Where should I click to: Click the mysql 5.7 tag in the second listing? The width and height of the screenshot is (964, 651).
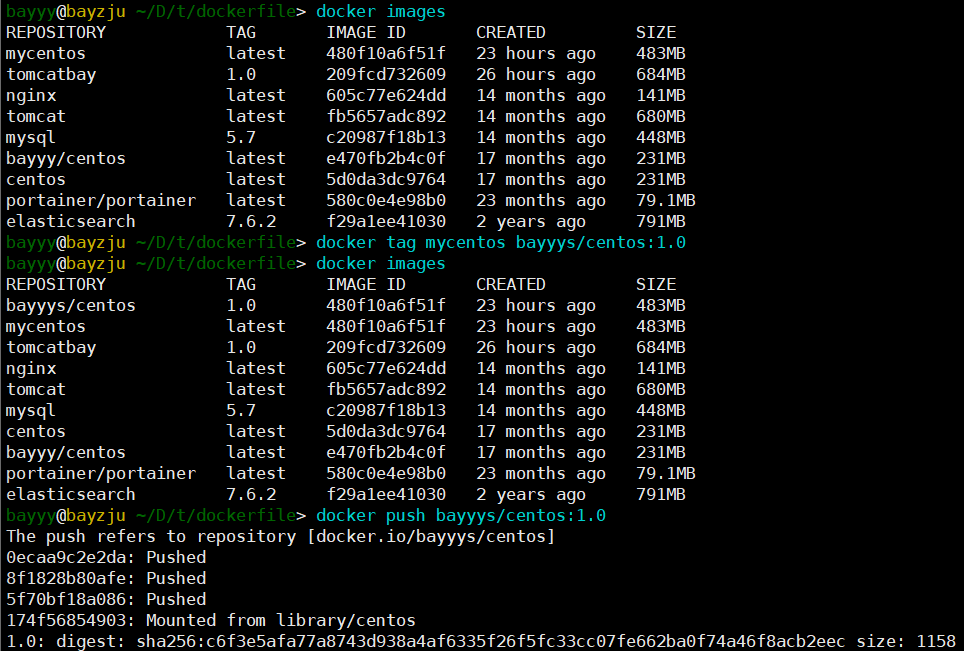click(241, 410)
